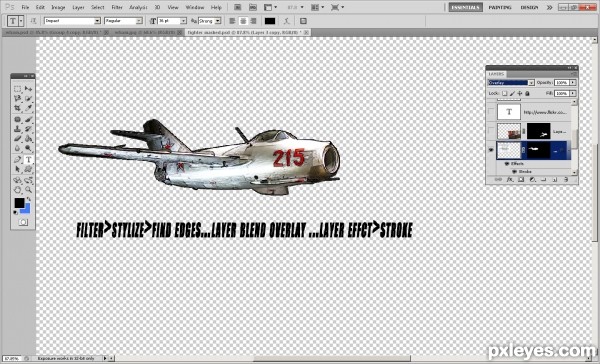Select the Zoom tool in the toolbox
This screenshot has width=600, height=364.
29,189
